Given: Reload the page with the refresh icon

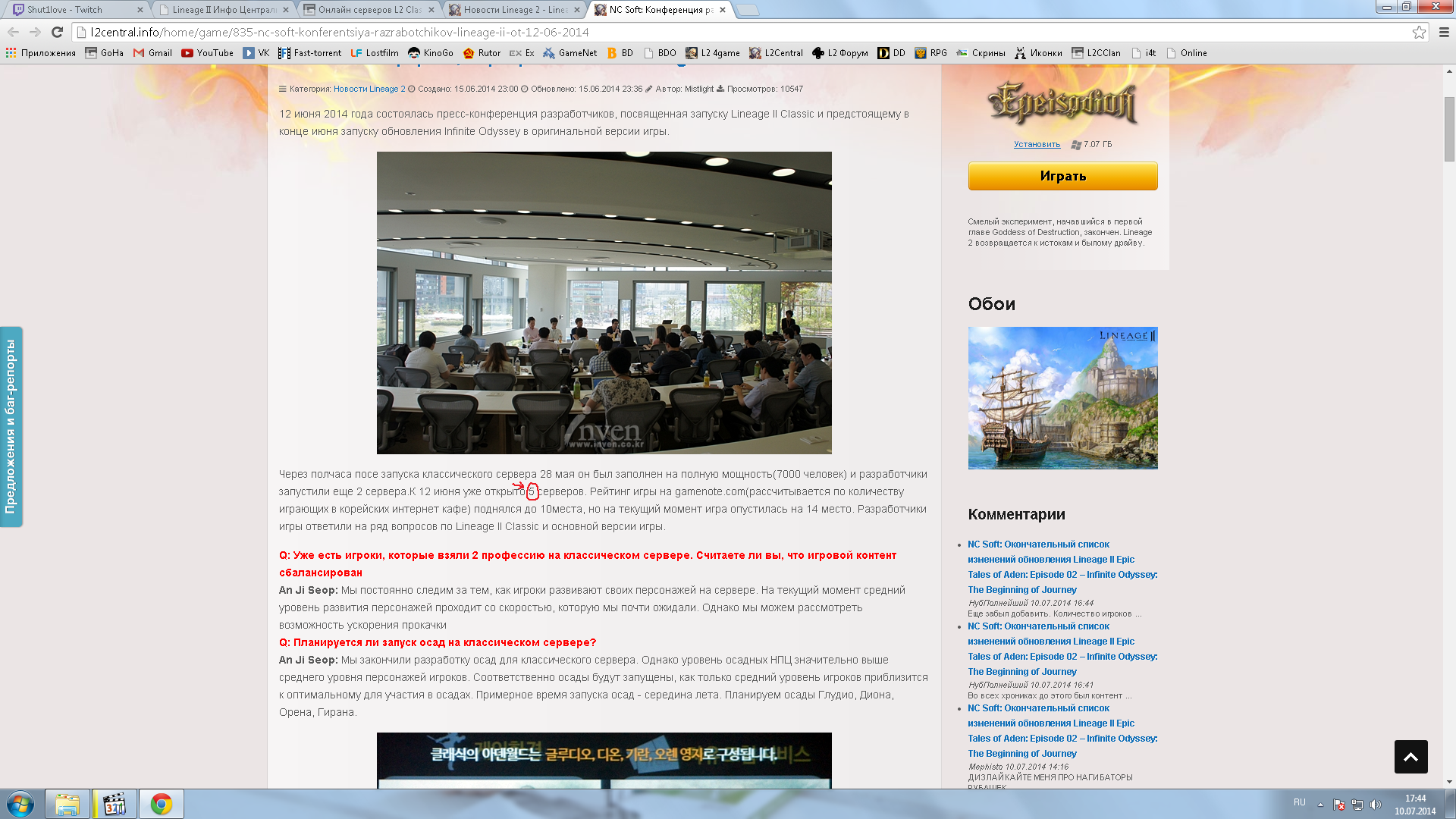Looking at the screenshot, I should (57, 32).
